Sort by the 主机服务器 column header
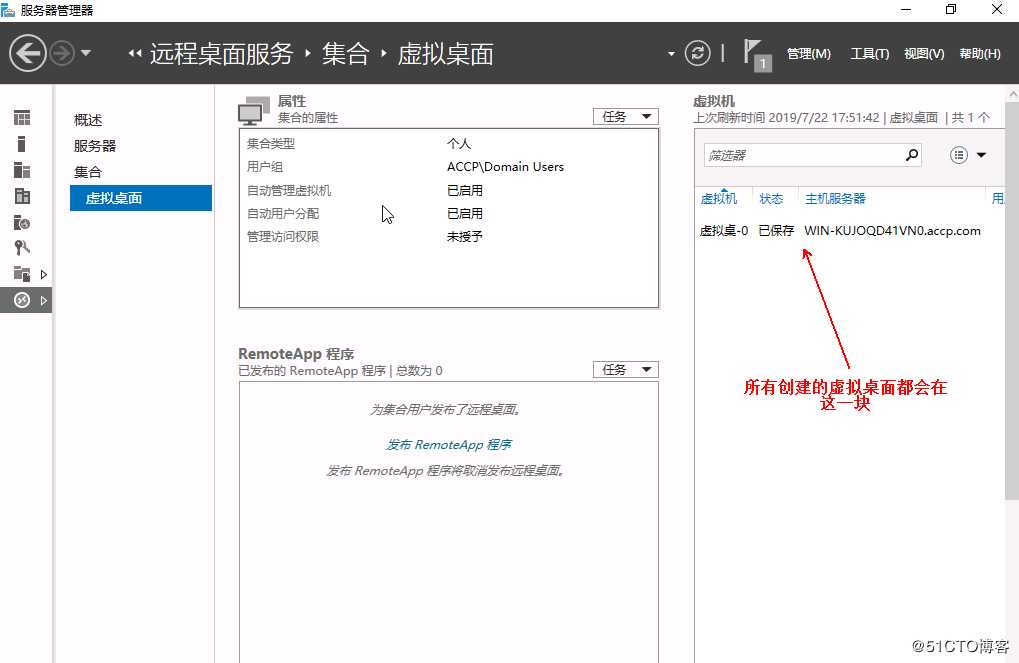Viewport: 1019px width, 663px height. click(835, 198)
